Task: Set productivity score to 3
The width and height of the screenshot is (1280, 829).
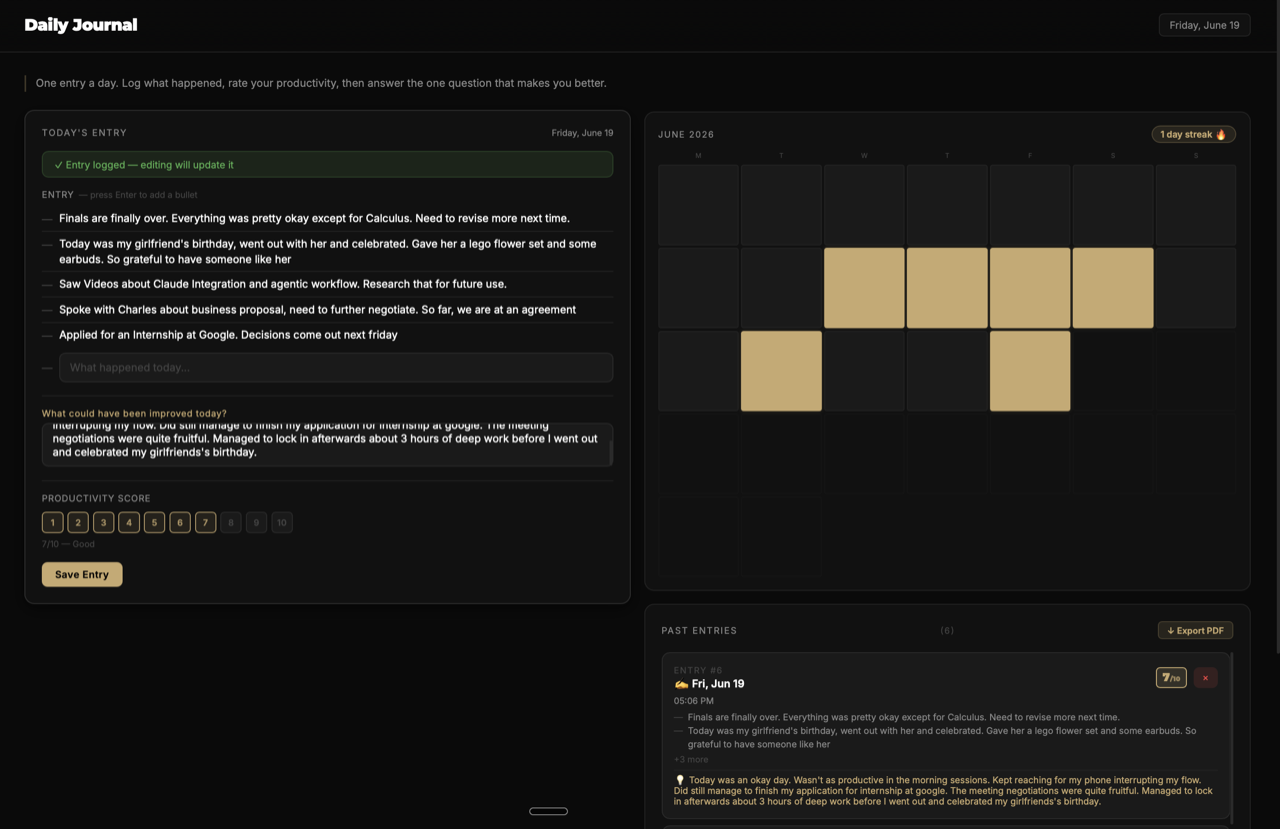Action: 103,522
